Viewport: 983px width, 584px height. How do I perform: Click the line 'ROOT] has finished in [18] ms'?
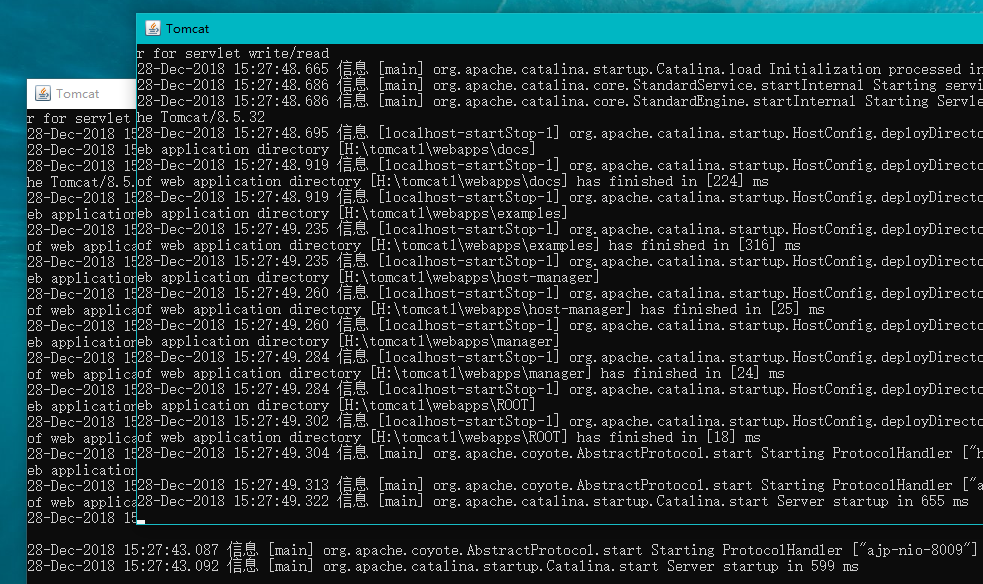449,437
